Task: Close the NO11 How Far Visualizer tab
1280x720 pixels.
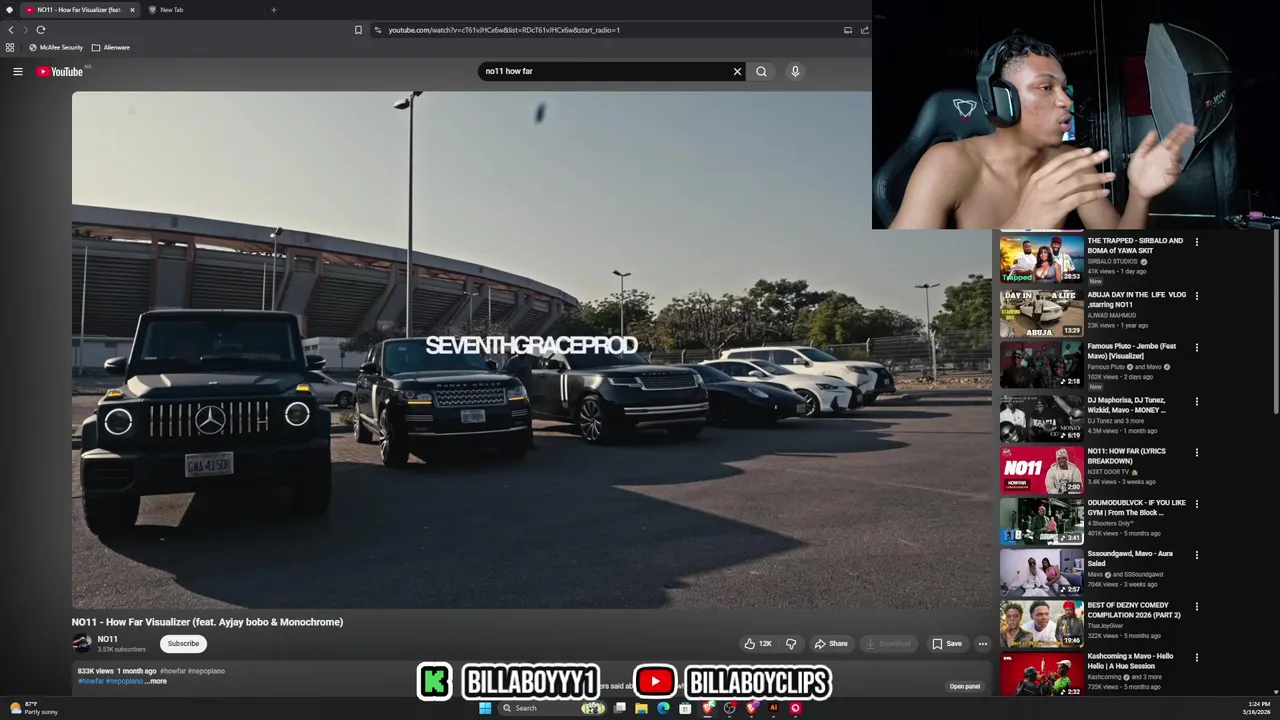Action: (132, 10)
